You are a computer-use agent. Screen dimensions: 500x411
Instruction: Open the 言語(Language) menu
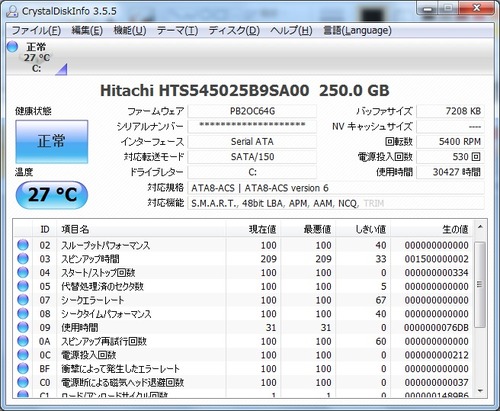click(x=357, y=31)
